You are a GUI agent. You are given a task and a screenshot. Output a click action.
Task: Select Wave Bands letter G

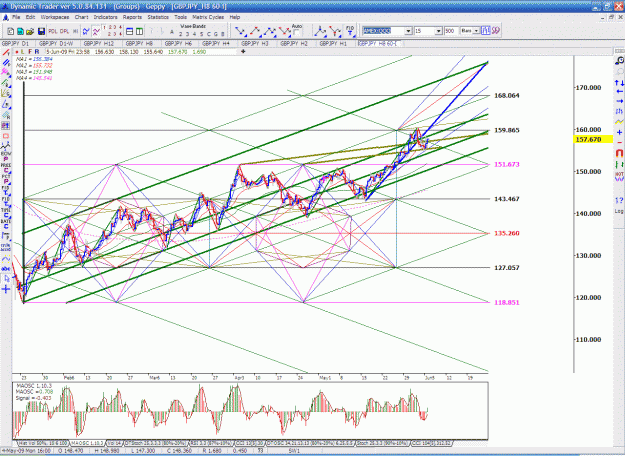[216, 34]
